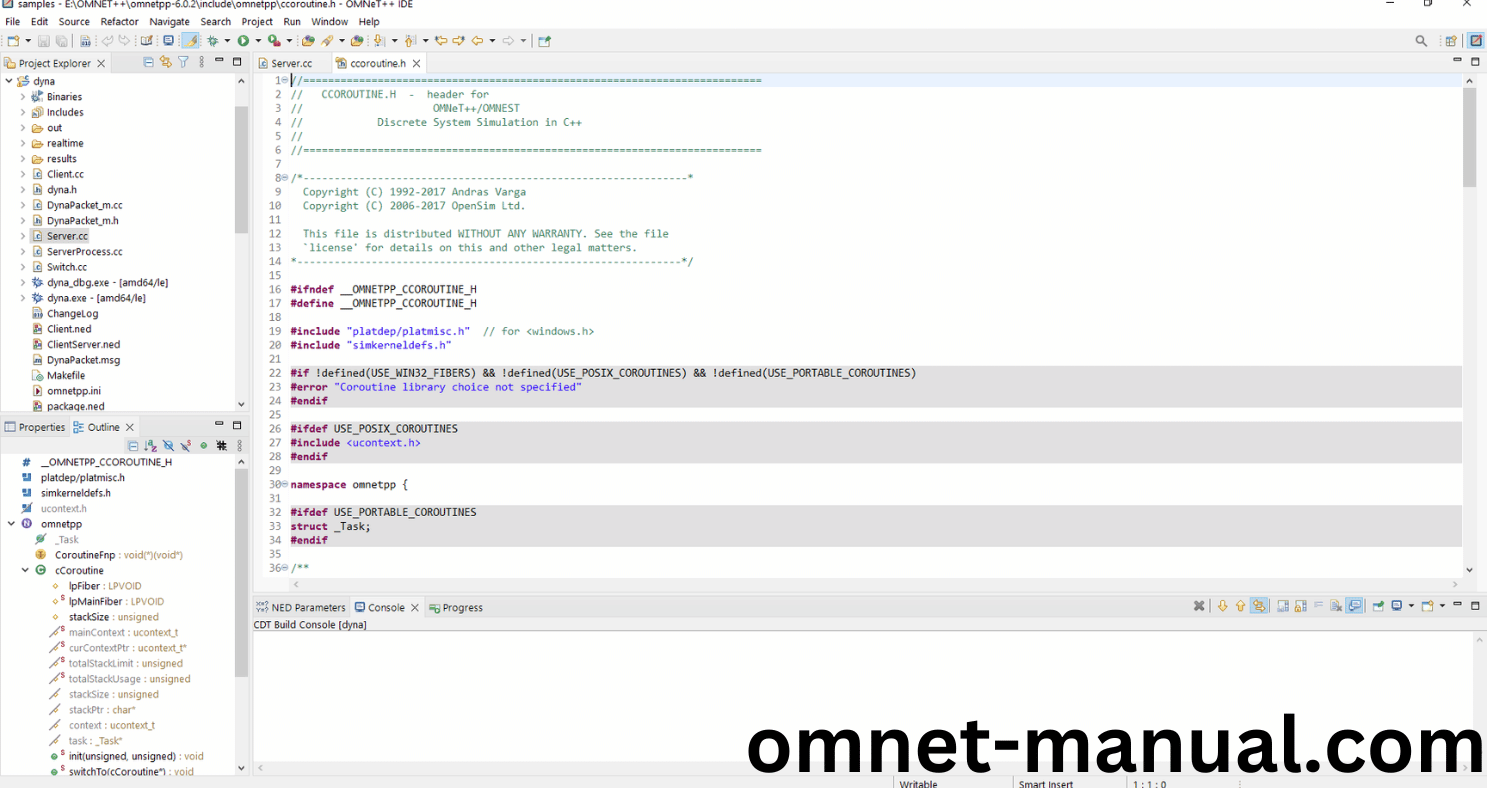Image resolution: width=1487 pixels, height=788 pixels.
Task: Click the editor vertical scrollbar thumb
Action: pos(1469,137)
